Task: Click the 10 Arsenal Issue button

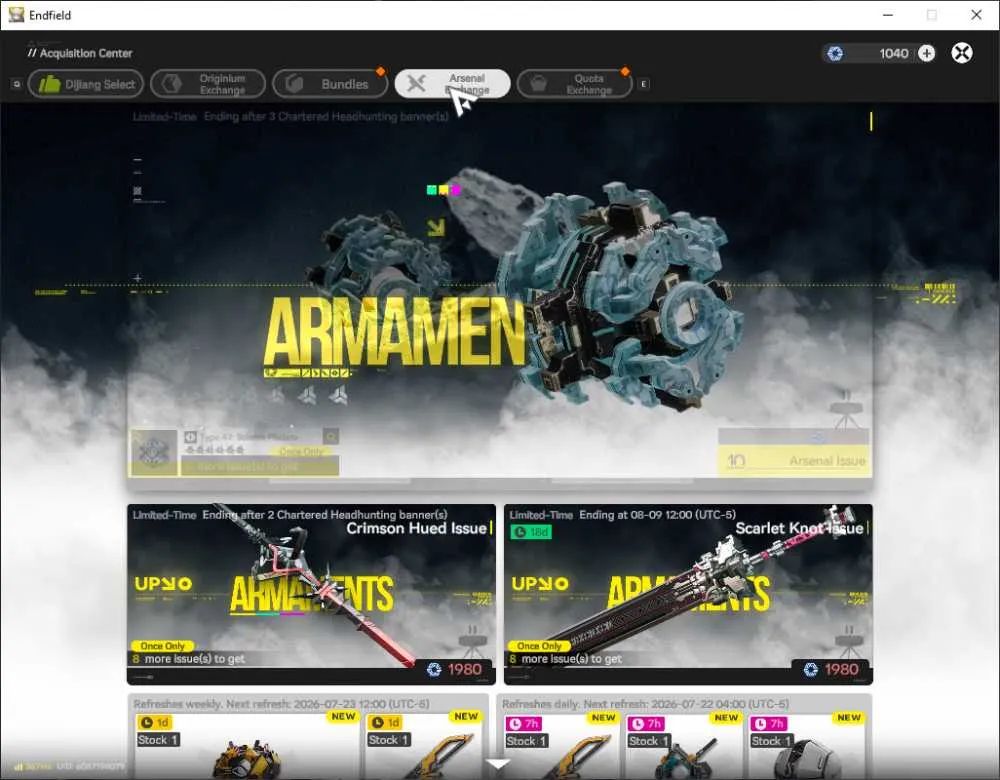Action: [794, 460]
